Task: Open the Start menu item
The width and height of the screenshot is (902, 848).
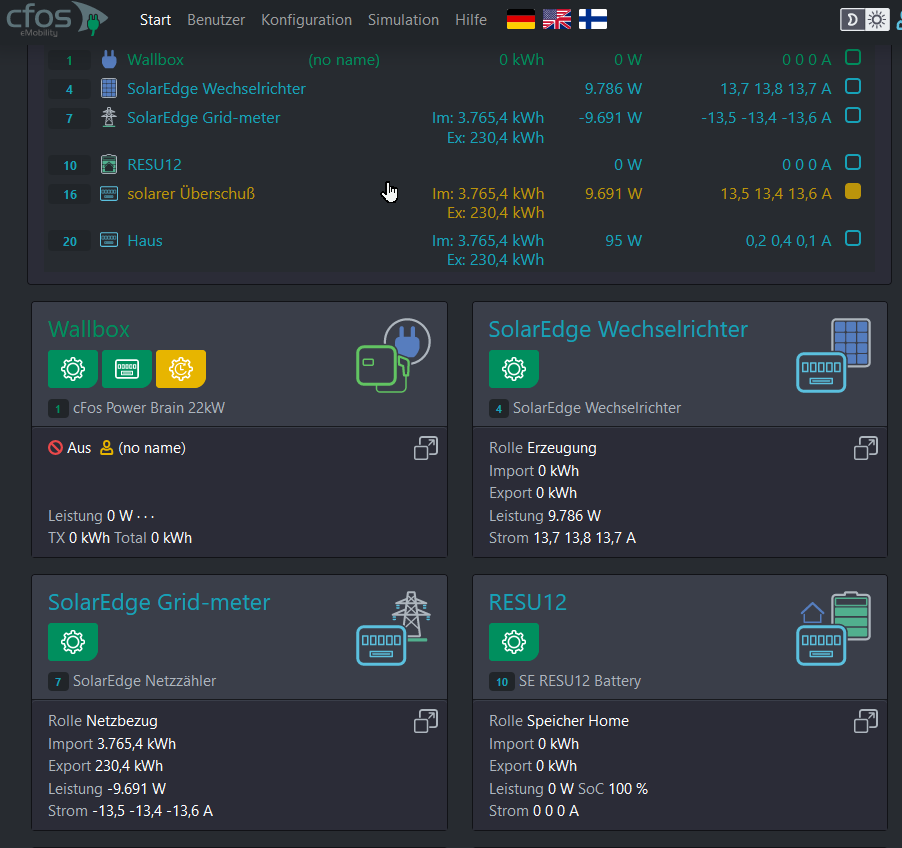Action: pyautogui.click(x=155, y=20)
